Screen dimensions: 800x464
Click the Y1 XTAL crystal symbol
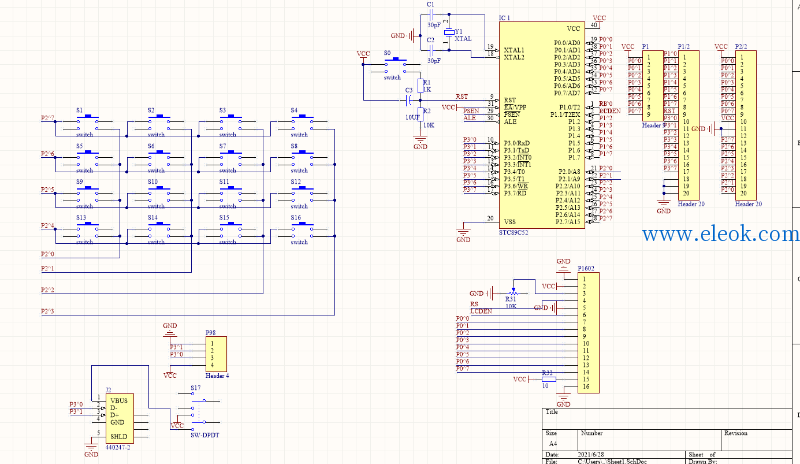point(449,33)
